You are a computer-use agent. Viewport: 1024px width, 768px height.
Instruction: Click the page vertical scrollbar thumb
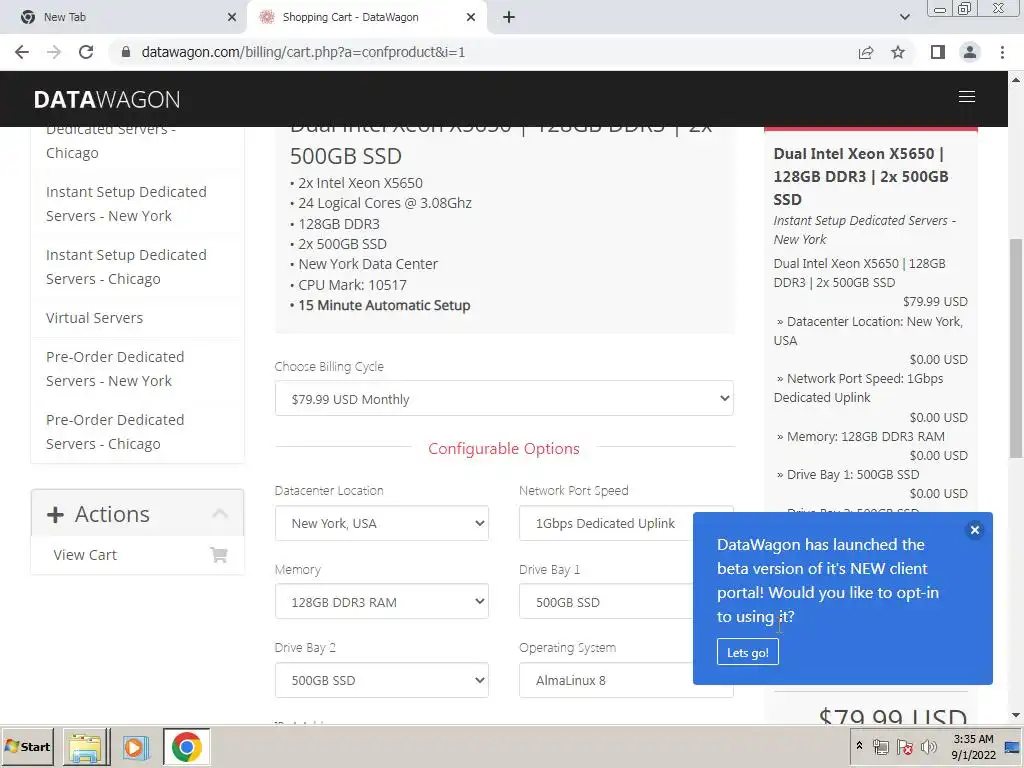pos(1016,348)
